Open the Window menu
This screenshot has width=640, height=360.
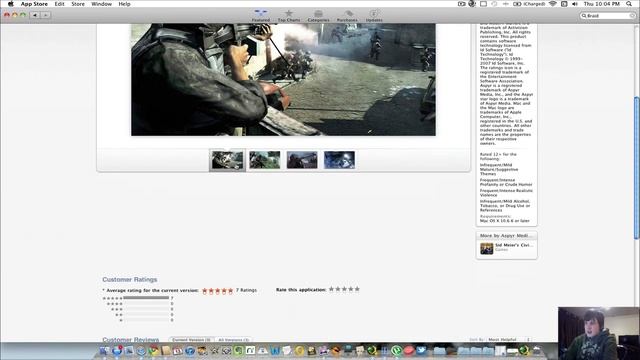coord(101,4)
